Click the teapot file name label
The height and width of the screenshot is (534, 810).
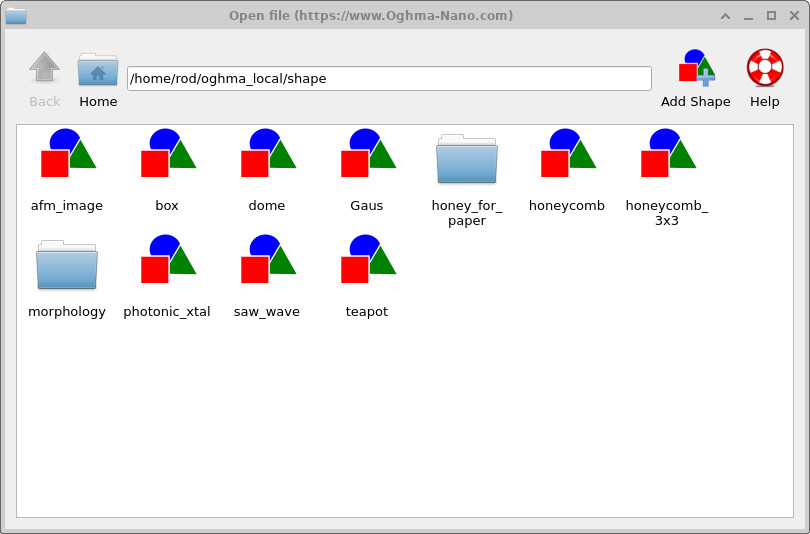(367, 312)
